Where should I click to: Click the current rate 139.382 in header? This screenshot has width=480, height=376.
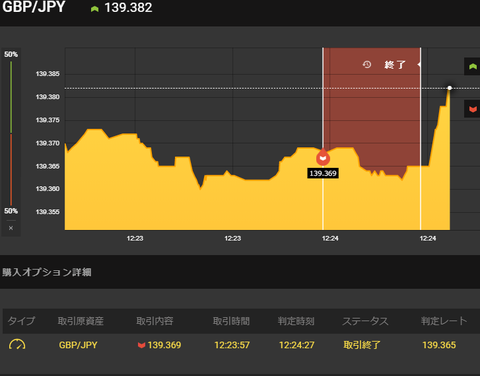[x=128, y=8]
